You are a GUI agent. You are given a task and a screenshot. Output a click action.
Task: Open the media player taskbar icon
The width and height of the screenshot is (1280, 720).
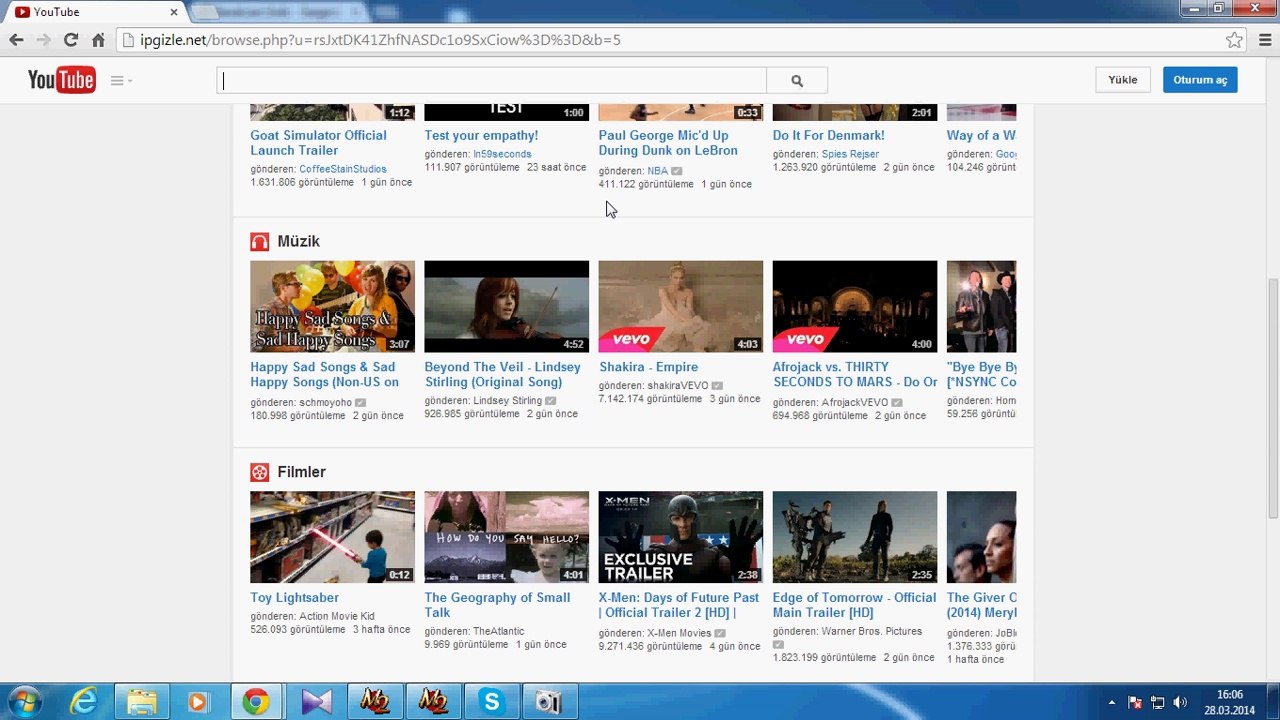tap(198, 702)
